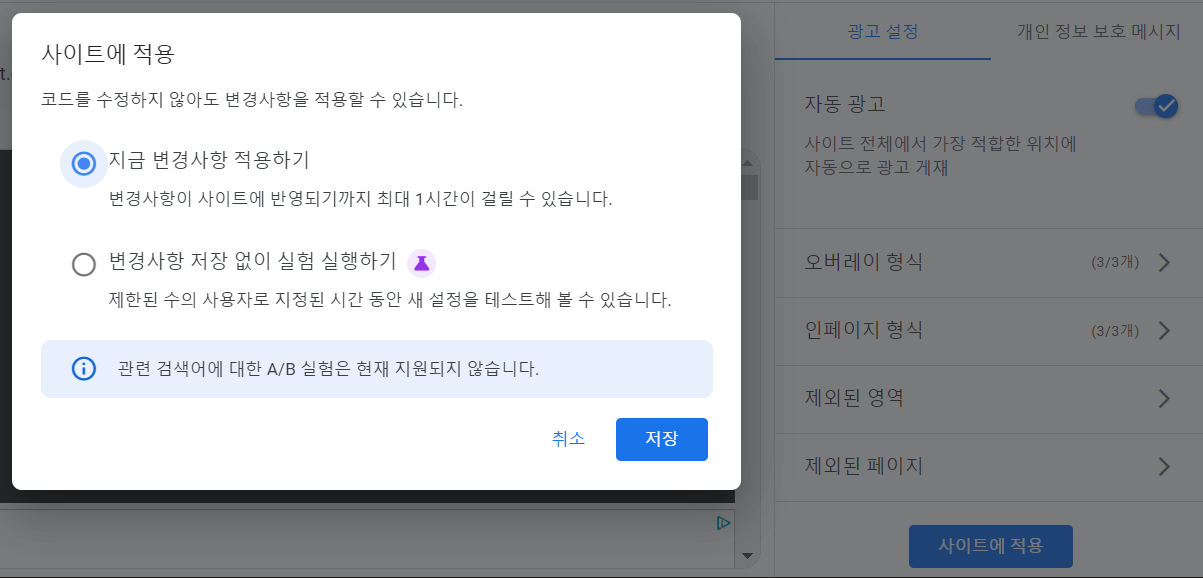Click the purple experiment flask icon
The width and height of the screenshot is (1203, 578).
click(x=421, y=263)
